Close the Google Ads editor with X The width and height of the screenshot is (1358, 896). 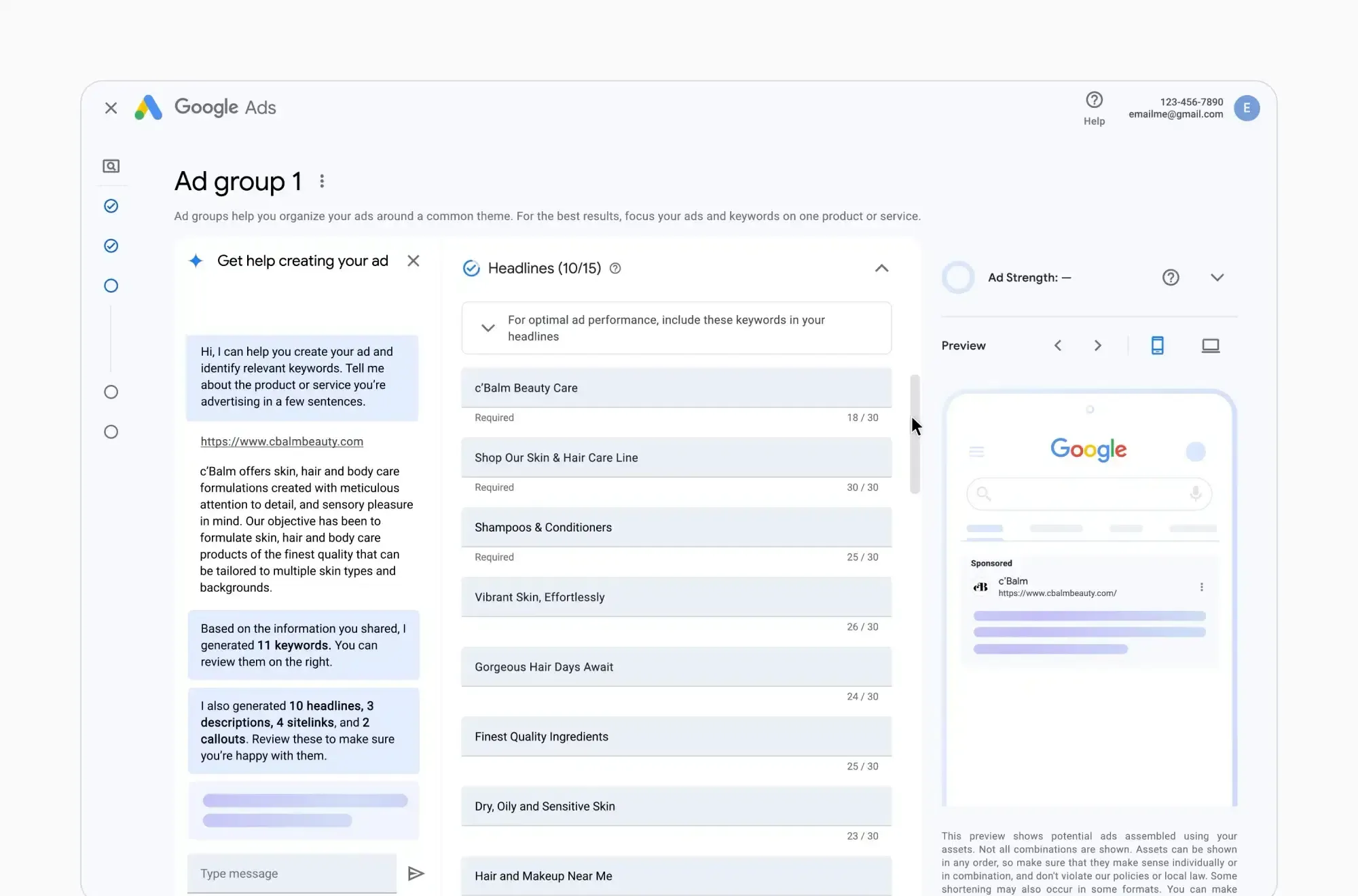[111, 108]
